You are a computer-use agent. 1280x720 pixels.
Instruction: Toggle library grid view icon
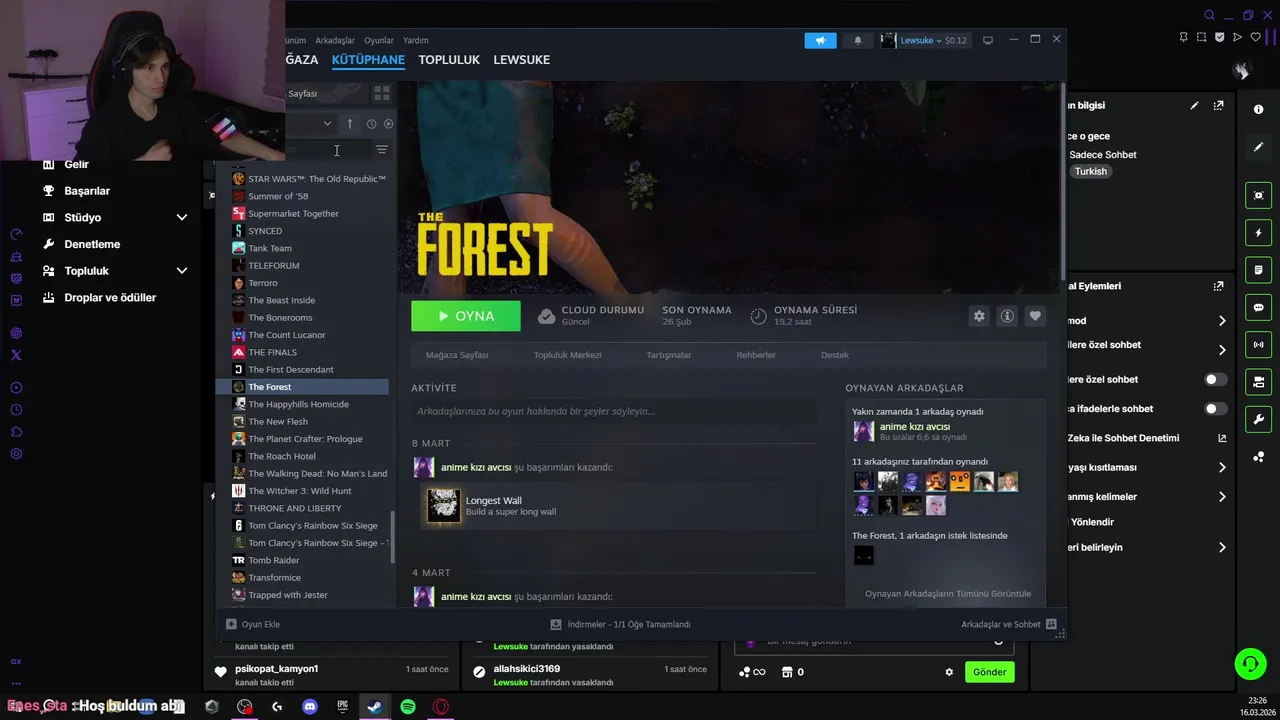pyautogui.click(x=382, y=93)
